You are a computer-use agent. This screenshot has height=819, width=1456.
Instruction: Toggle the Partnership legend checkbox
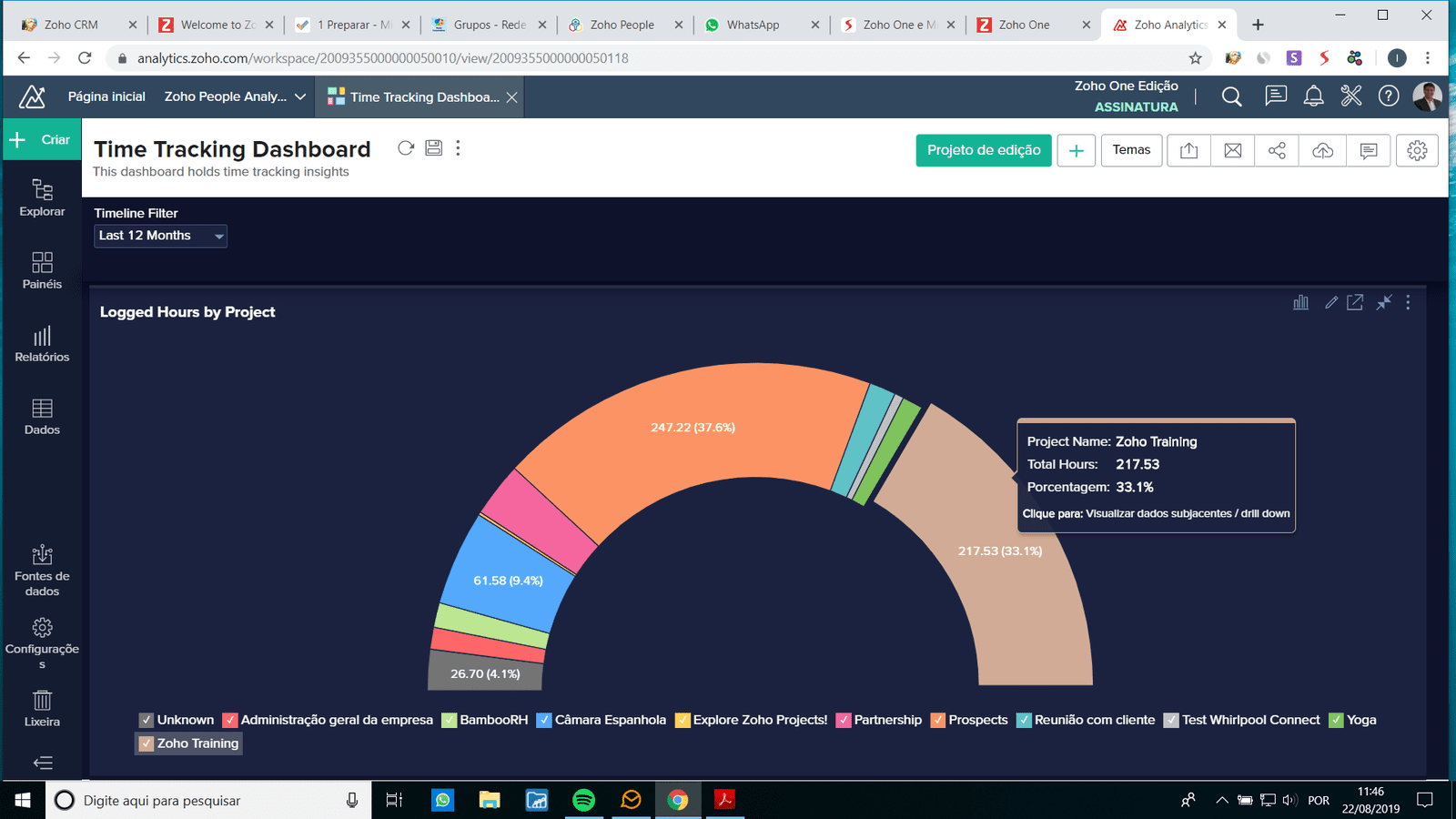pos(844,720)
